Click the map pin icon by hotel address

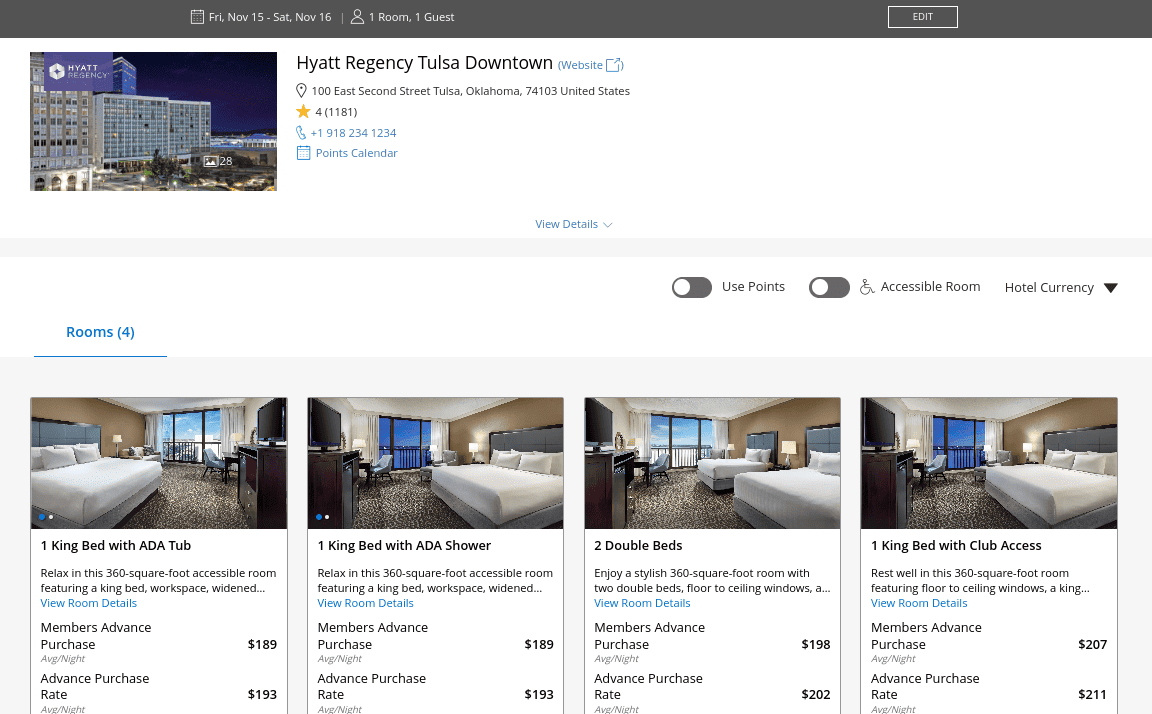pyautogui.click(x=301, y=90)
